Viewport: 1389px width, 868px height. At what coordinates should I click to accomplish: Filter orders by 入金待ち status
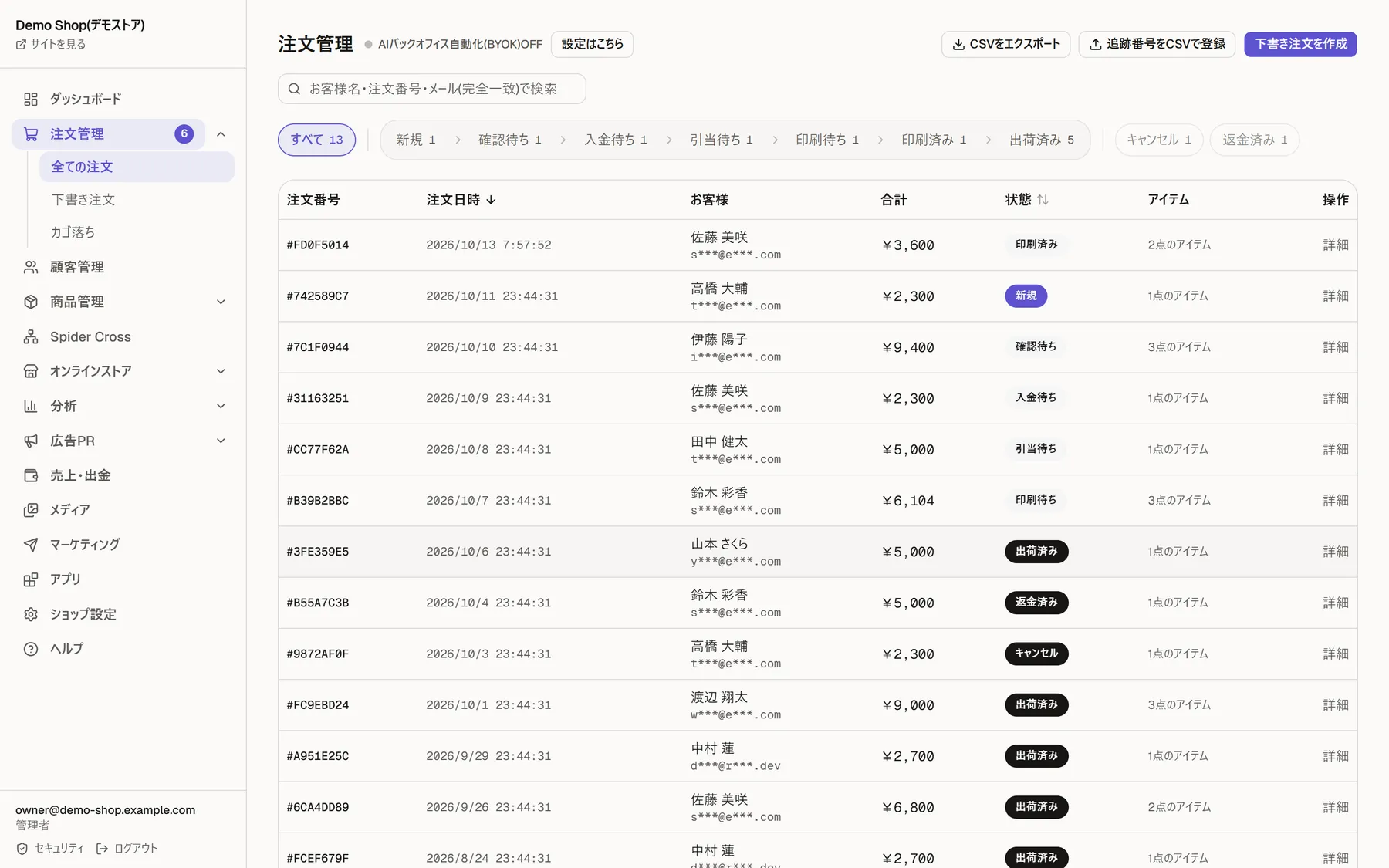[x=615, y=140]
